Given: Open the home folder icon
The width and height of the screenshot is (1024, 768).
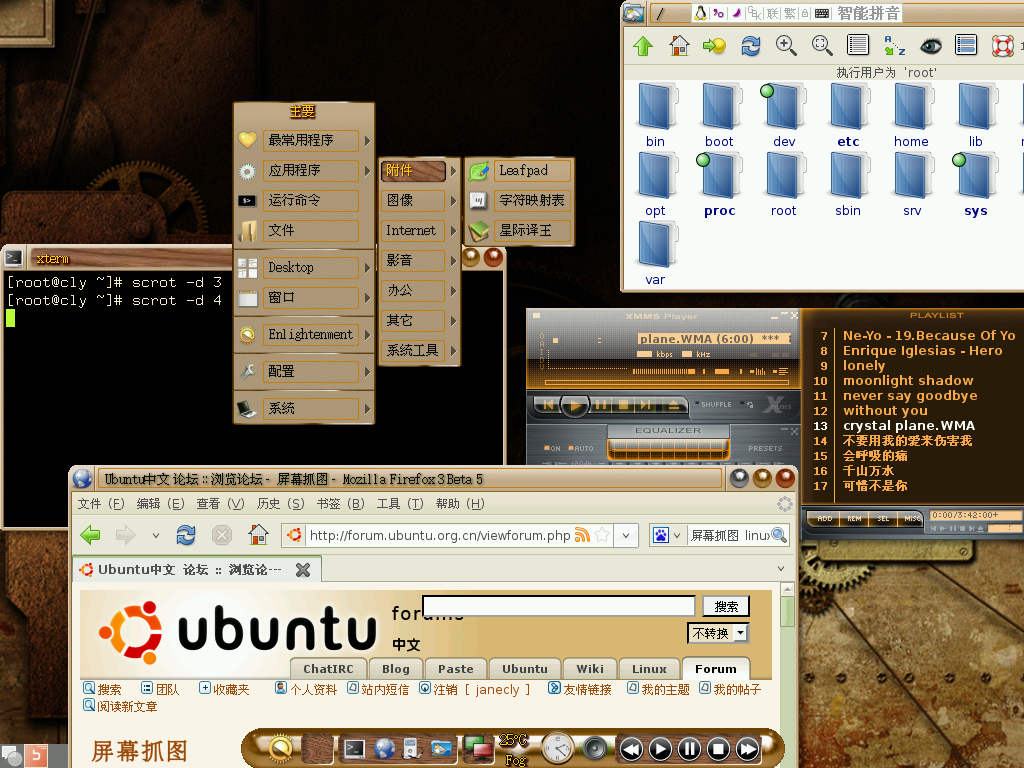Looking at the screenshot, I should pos(911,116).
